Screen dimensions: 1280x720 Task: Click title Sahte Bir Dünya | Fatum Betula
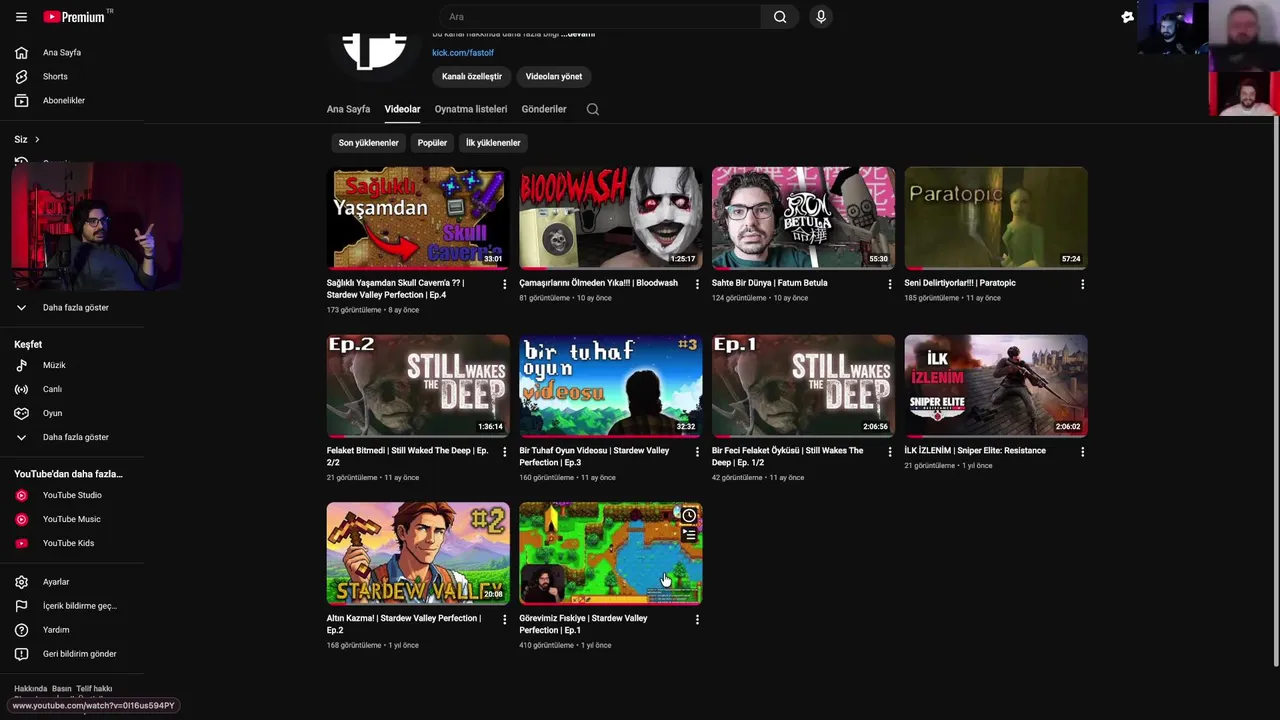coord(769,283)
